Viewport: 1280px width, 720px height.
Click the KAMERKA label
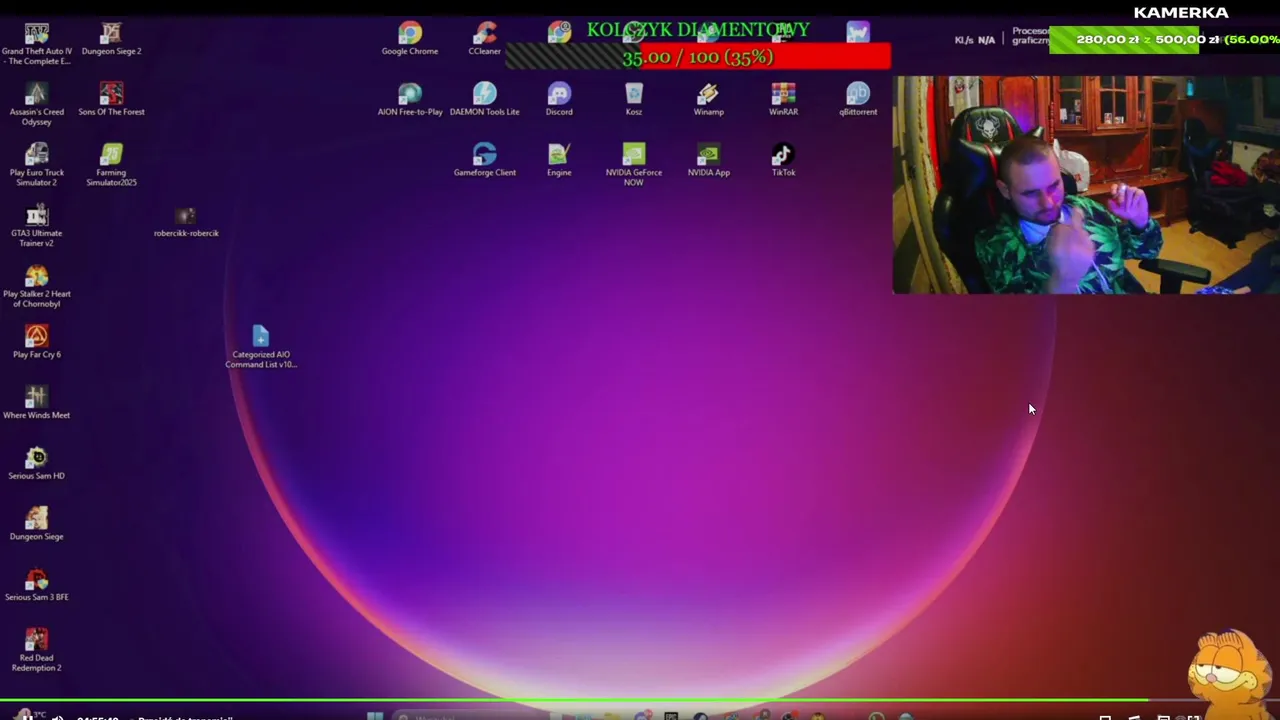pos(1181,12)
